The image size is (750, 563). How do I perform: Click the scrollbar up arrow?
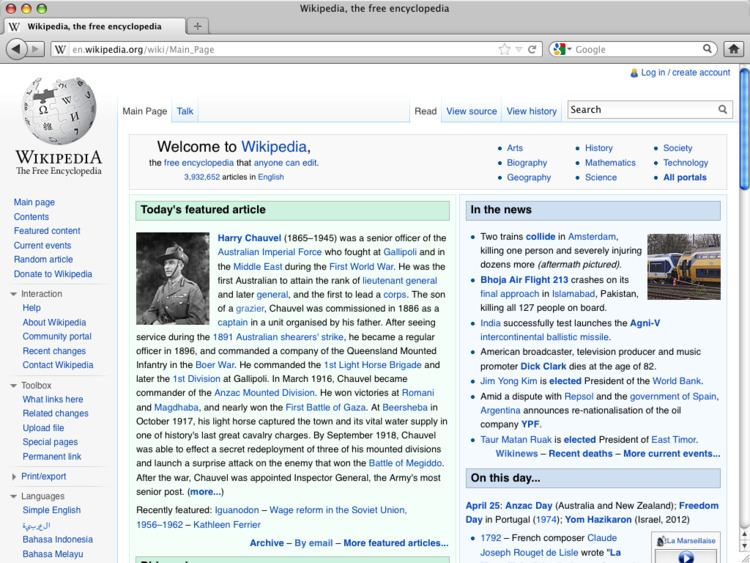[744, 534]
